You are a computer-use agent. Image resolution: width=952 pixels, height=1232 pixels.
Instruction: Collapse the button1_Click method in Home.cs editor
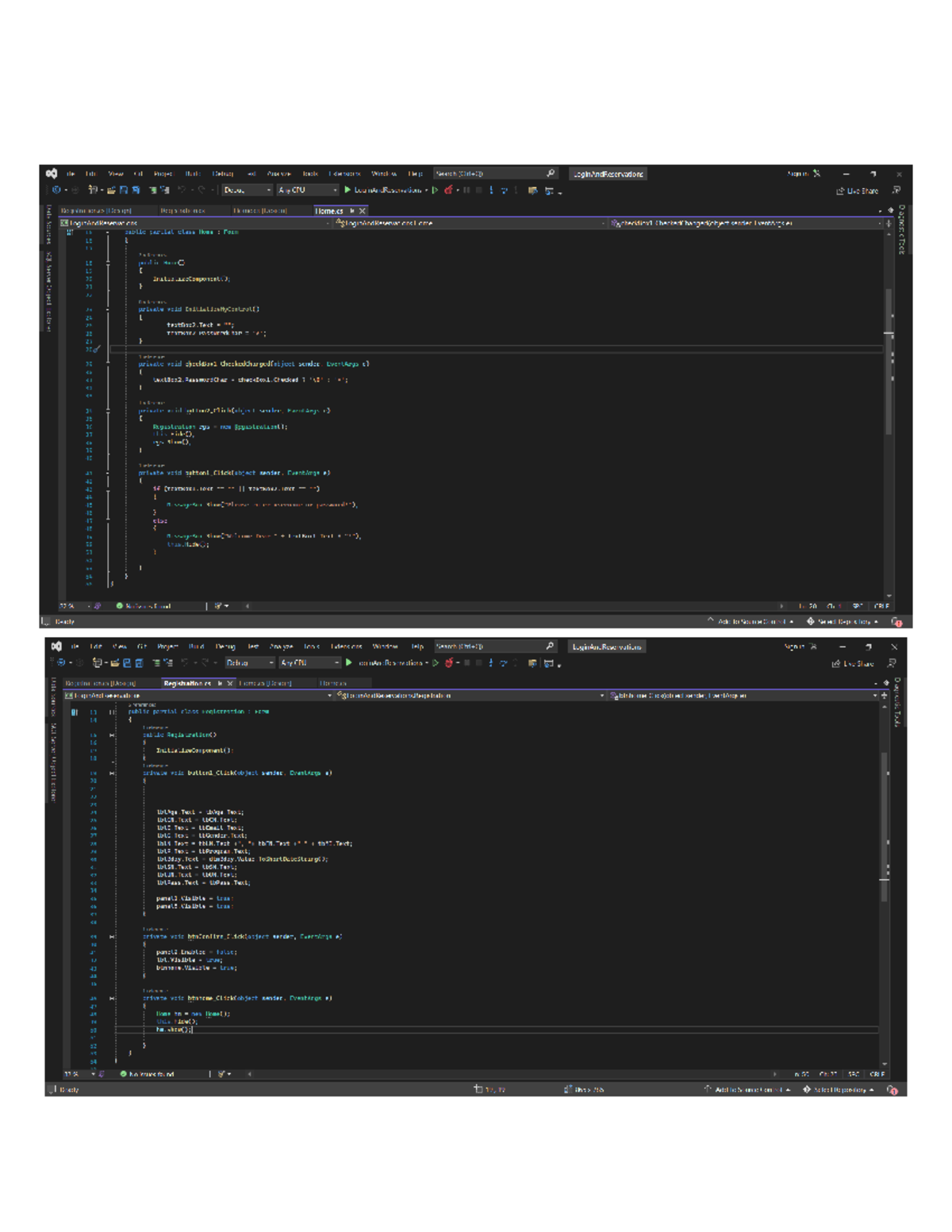pos(109,473)
